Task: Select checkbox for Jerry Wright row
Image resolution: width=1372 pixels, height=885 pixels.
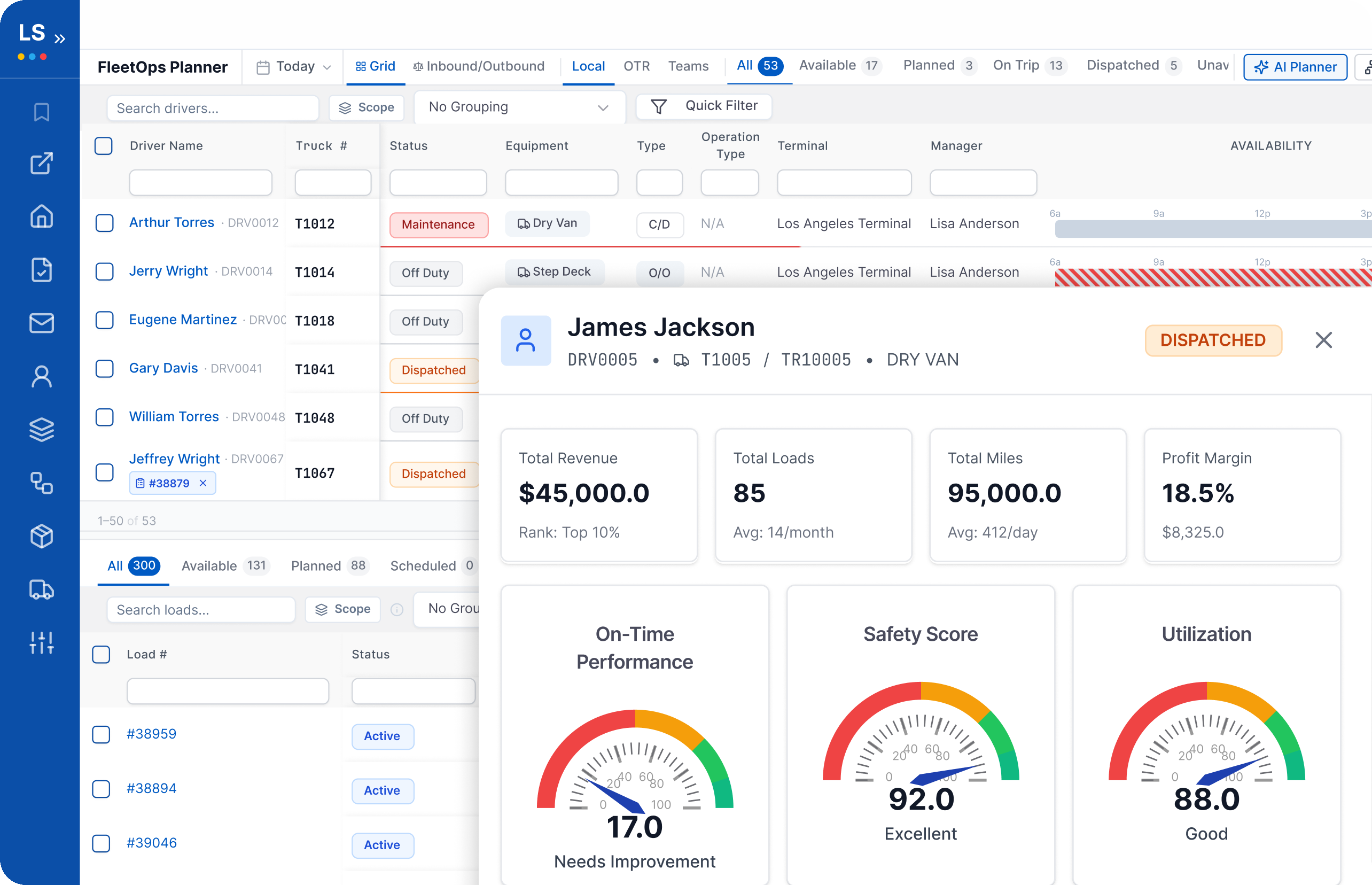Action: click(x=104, y=272)
